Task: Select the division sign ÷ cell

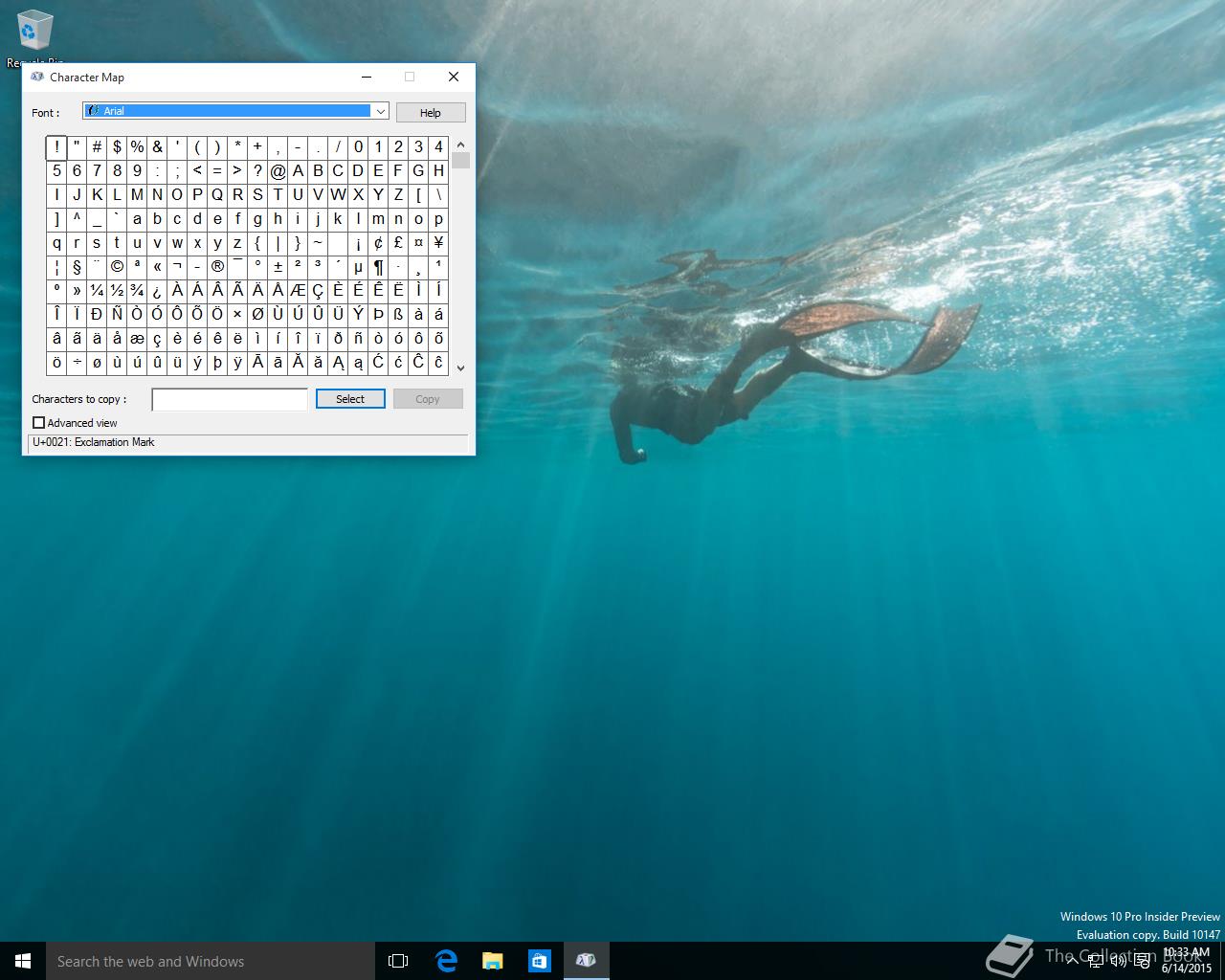Action: tap(77, 362)
